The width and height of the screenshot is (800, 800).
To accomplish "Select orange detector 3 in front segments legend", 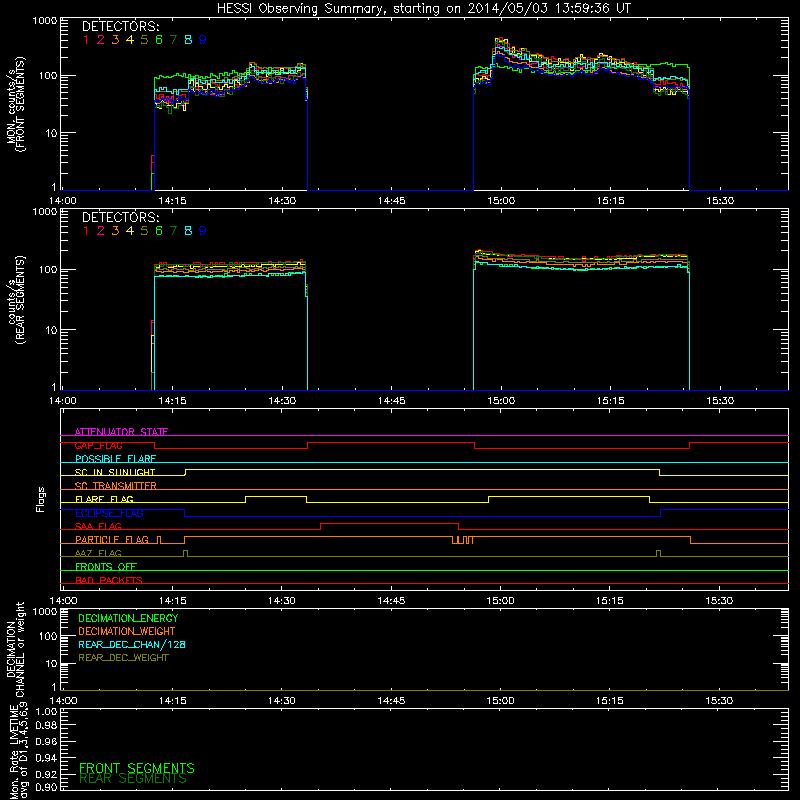I will pos(115,40).
